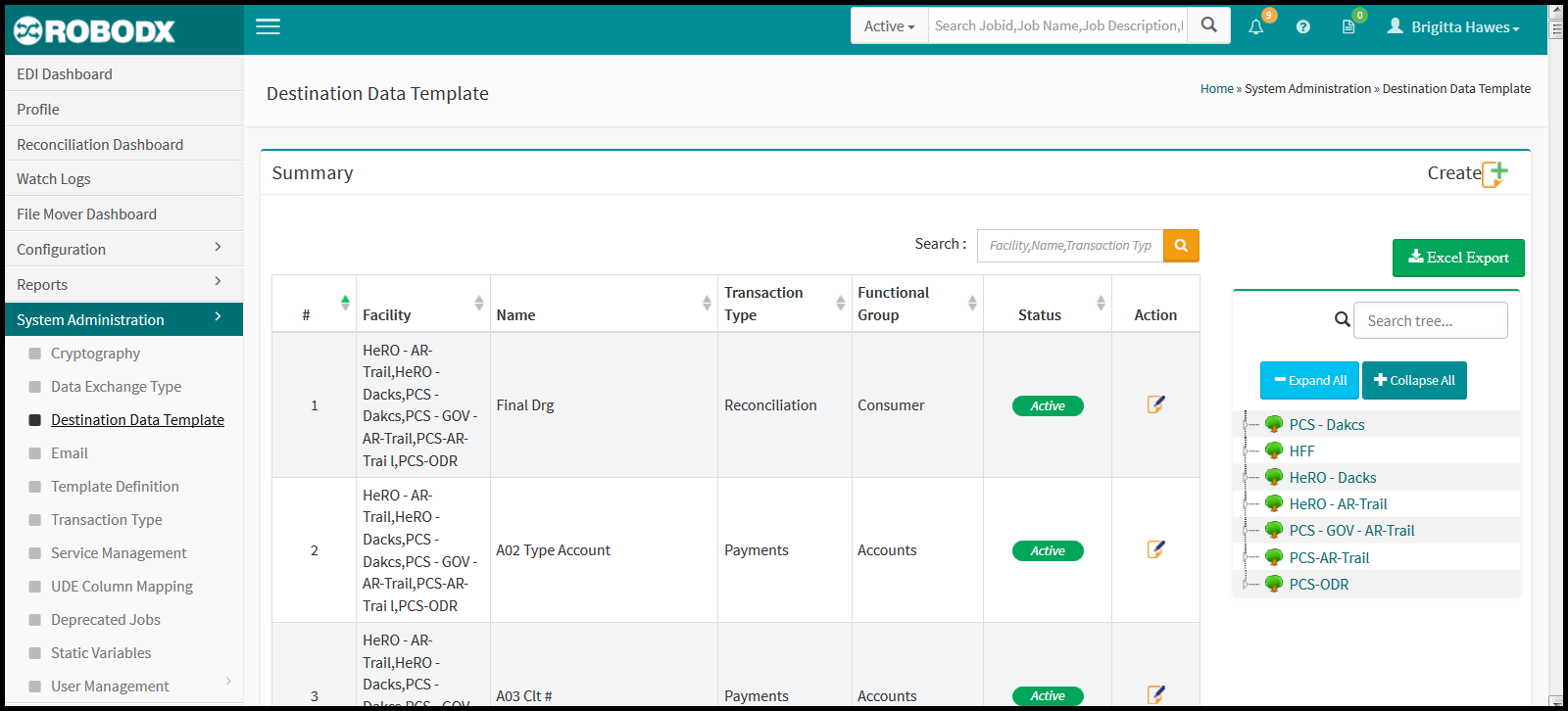The image size is (1568, 711).
Task: Go to Home breadcrumb link
Action: tap(1217, 88)
